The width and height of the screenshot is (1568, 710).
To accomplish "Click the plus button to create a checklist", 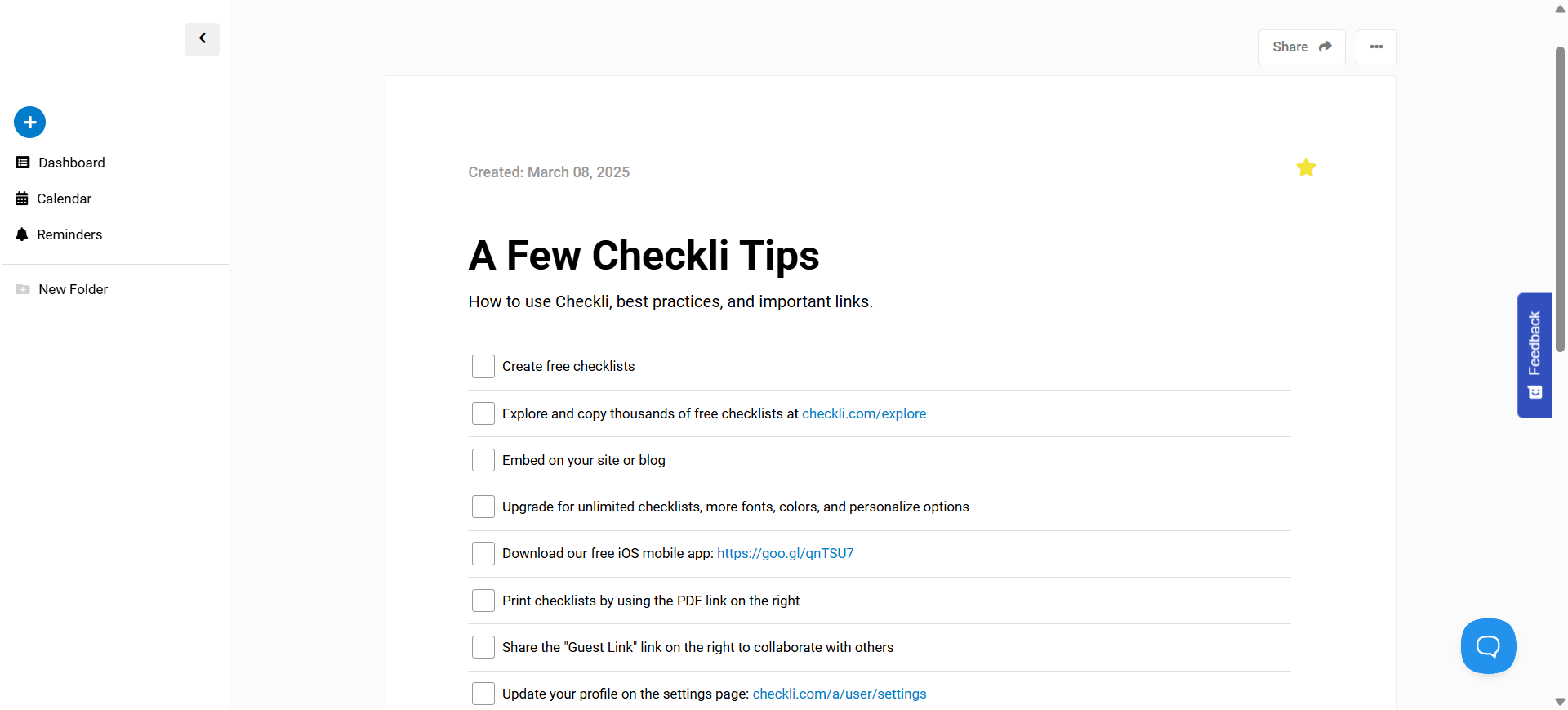I will pyautogui.click(x=29, y=122).
